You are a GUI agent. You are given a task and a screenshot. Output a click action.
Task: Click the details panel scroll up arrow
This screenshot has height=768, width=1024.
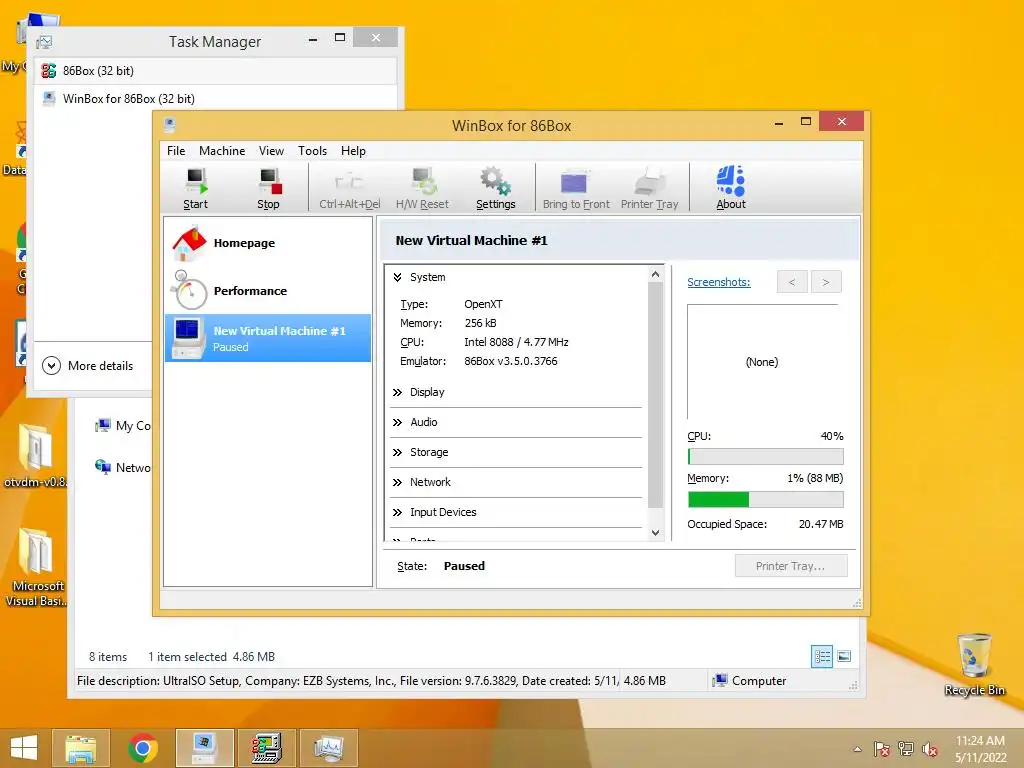tap(656, 275)
